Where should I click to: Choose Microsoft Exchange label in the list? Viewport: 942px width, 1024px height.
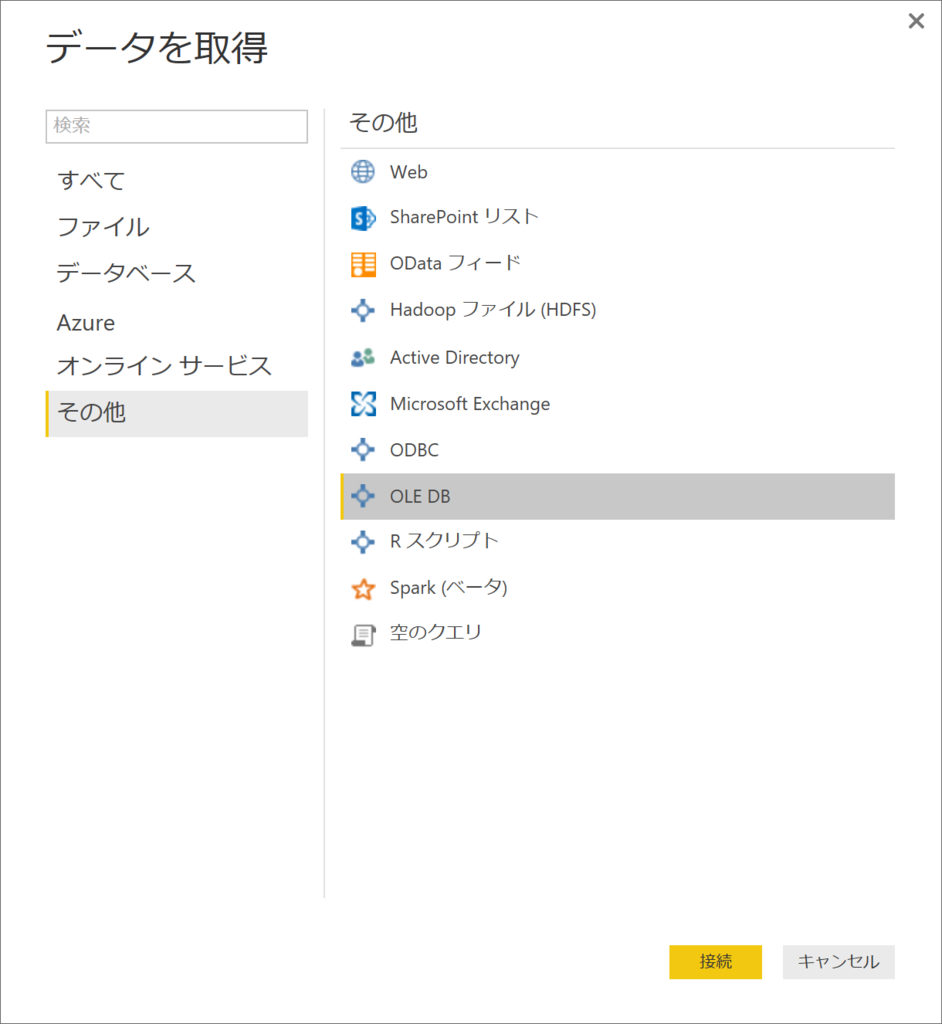tap(470, 404)
